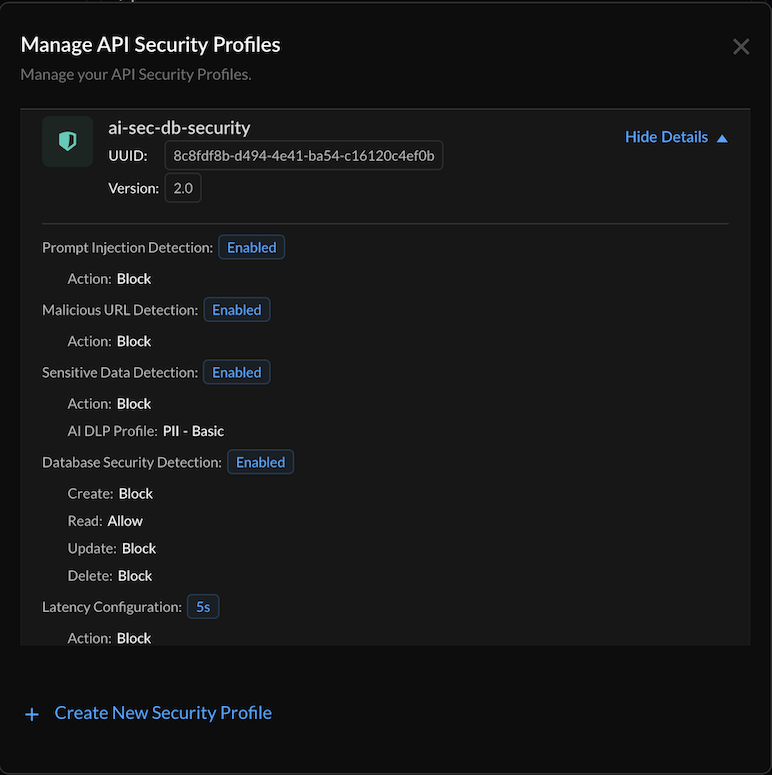Screen dimensions: 772x775
Task: Close the Manage API Security Profiles dialog
Action: pos(741,46)
